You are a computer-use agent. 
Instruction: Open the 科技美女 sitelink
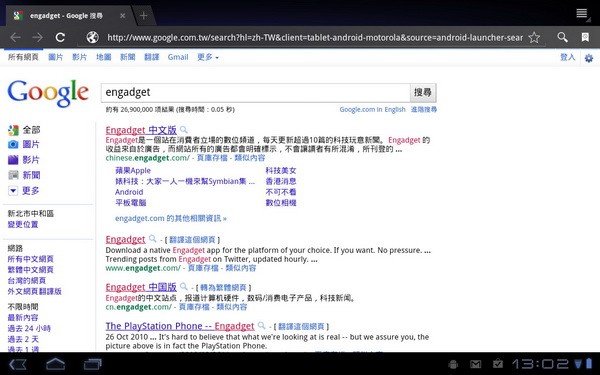(x=281, y=171)
